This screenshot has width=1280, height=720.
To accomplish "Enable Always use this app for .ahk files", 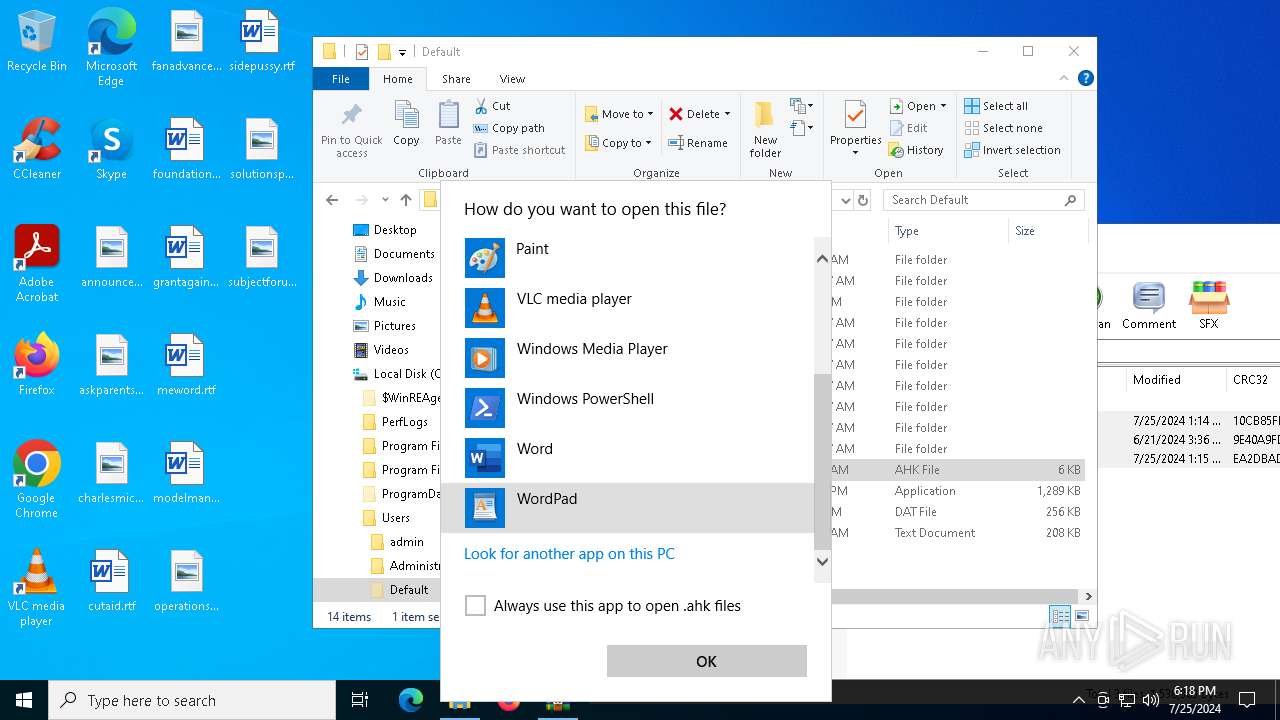I will coord(476,606).
